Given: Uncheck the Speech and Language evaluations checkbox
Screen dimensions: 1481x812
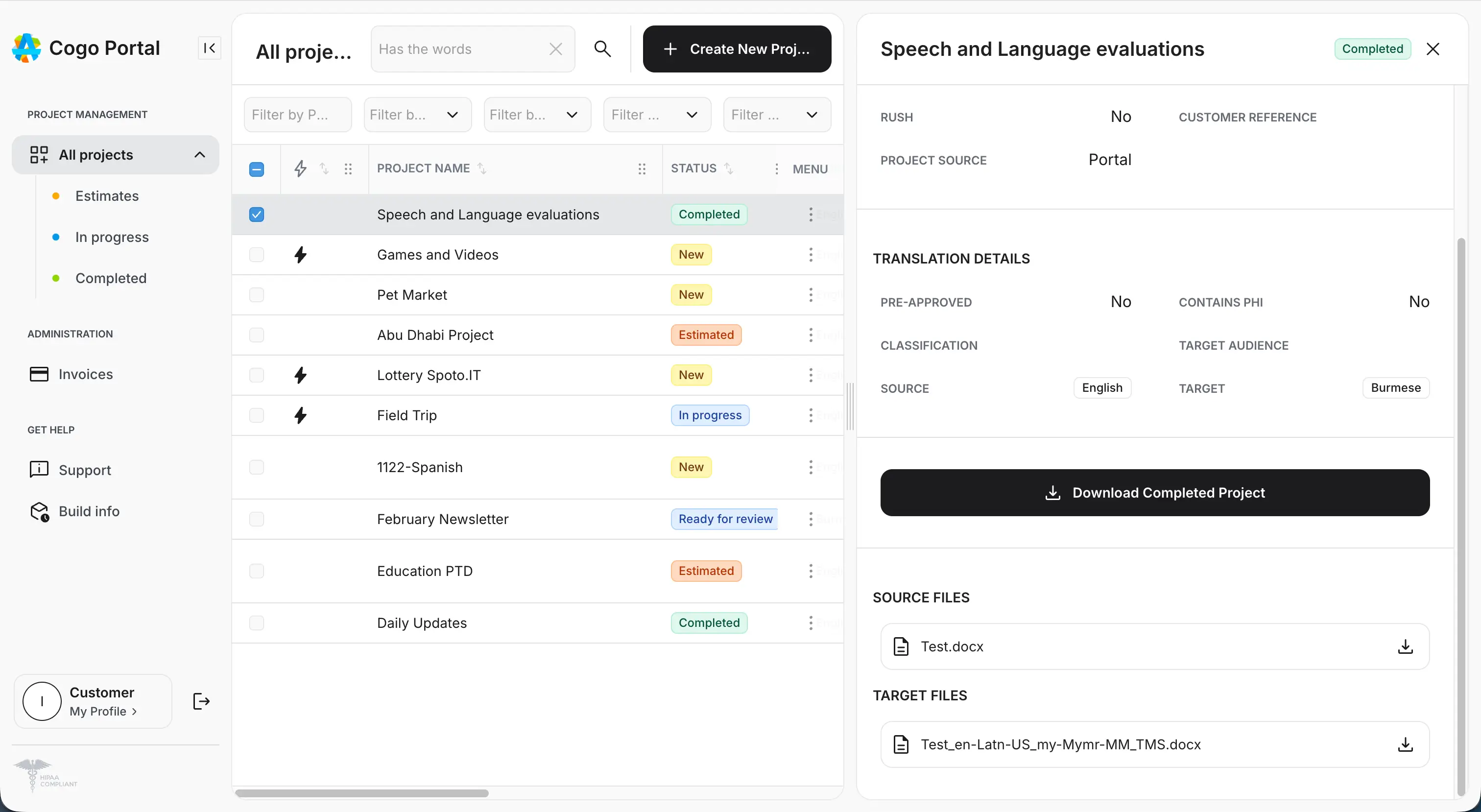Looking at the screenshot, I should point(257,215).
